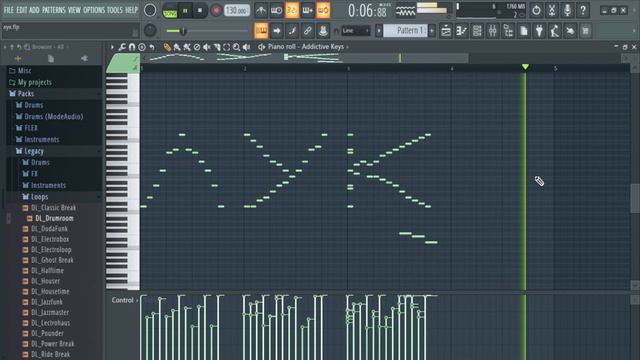This screenshot has height=360, width=640.
Task: Open the FILE menu
Action: coord(9,10)
